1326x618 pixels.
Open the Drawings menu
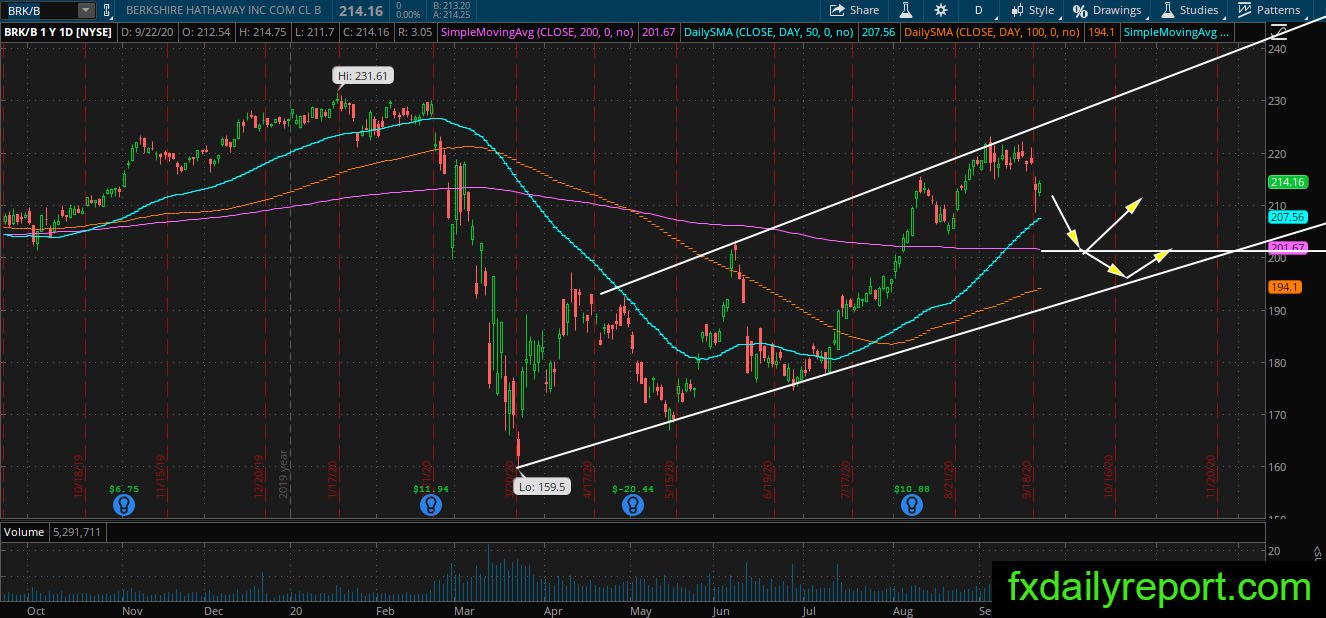1107,10
